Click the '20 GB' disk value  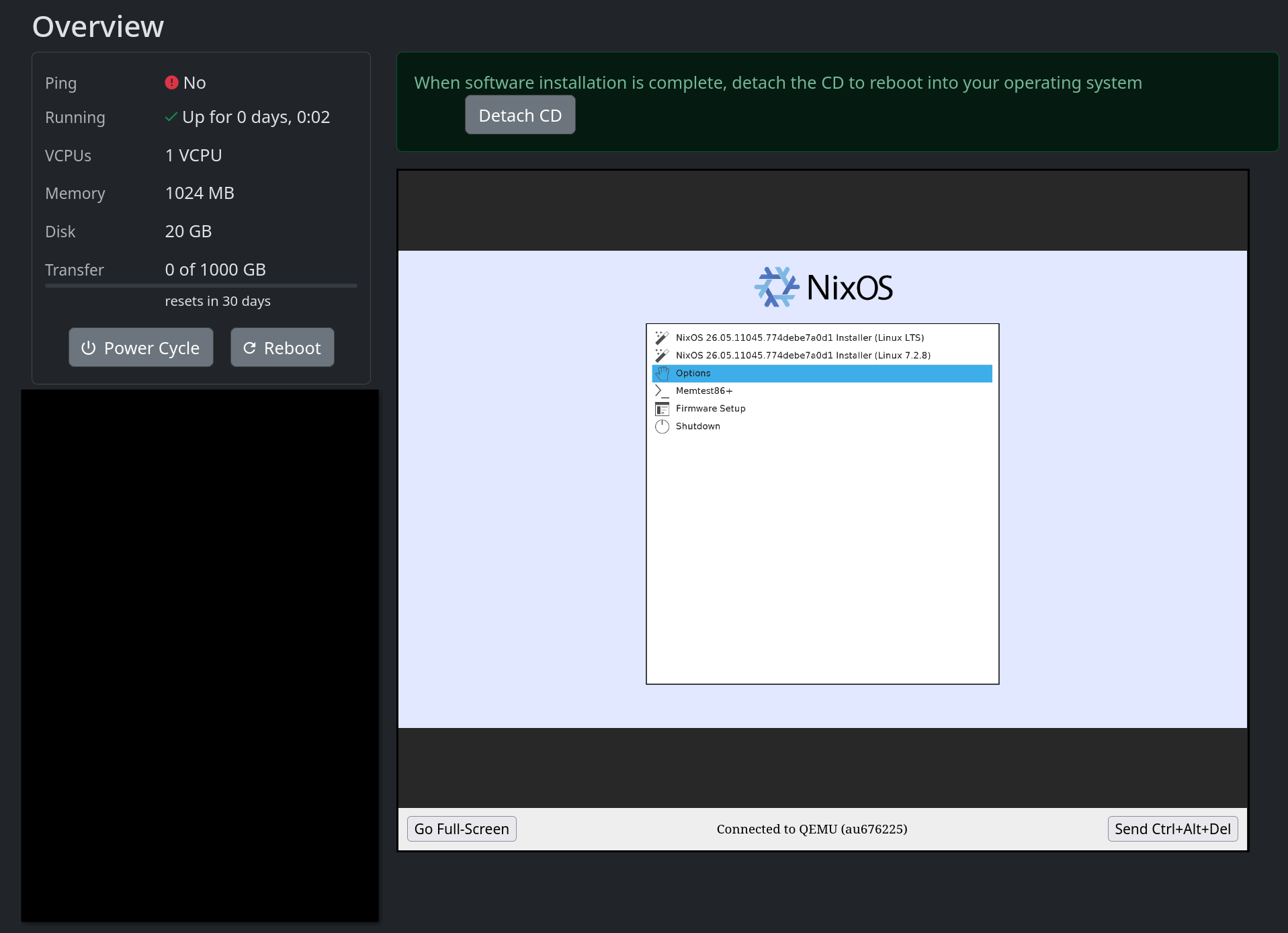click(x=188, y=231)
